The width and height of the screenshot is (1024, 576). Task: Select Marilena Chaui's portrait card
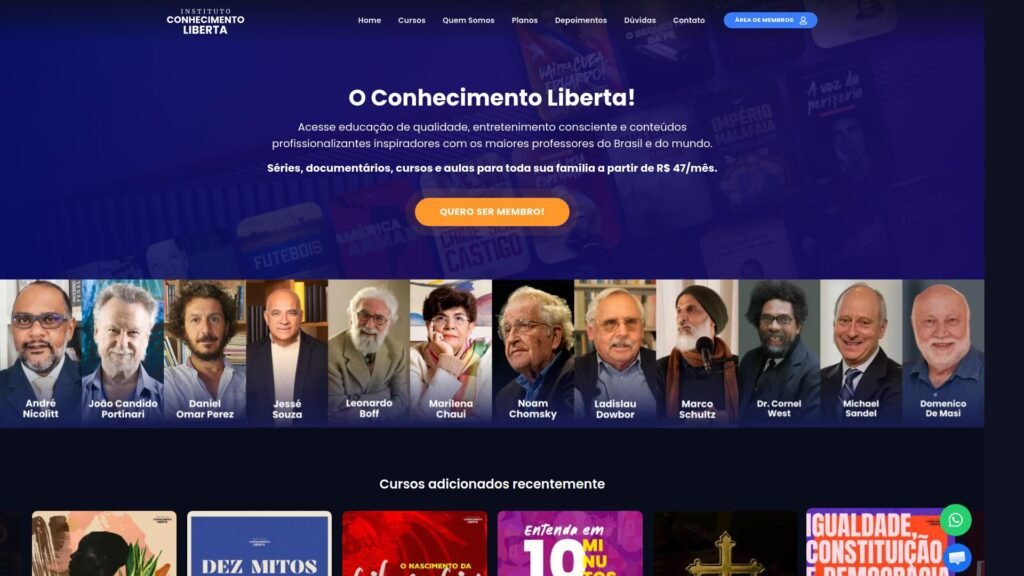(451, 353)
